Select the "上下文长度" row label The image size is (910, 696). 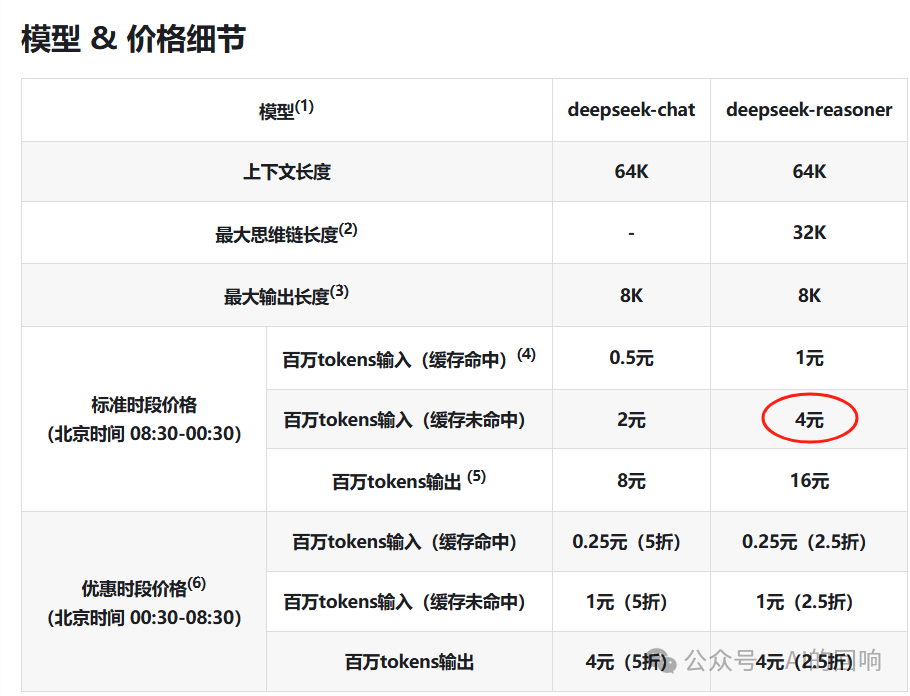click(x=287, y=172)
